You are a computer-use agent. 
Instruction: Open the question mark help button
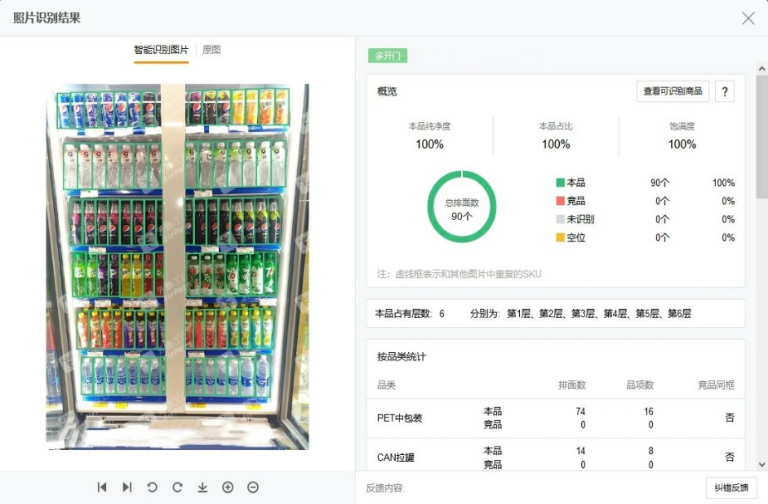click(x=725, y=92)
